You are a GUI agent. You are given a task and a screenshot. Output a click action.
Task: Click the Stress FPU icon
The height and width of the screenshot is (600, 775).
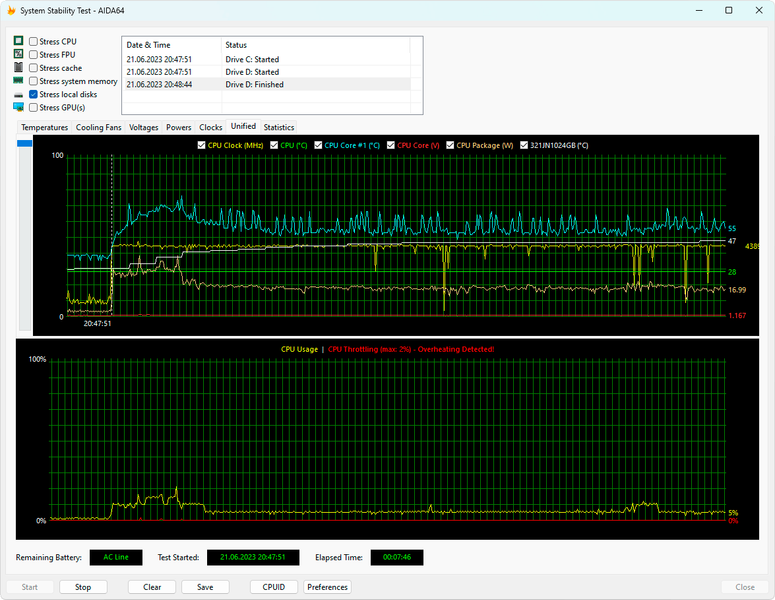[x=18, y=54]
